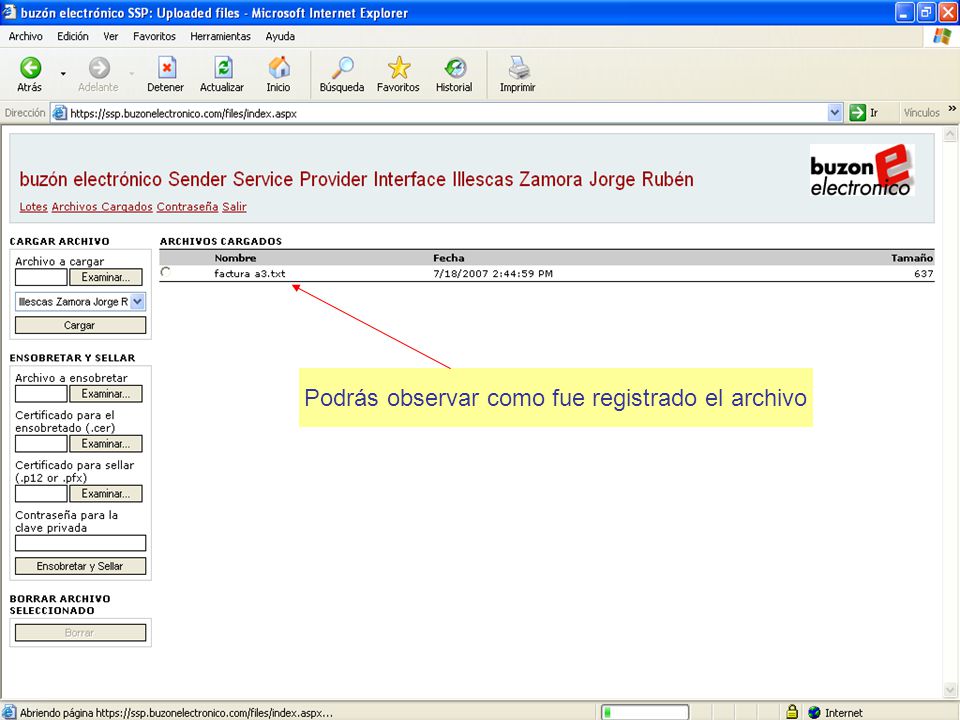
Task: Show the Historial panel
Action: click(454, 75)
